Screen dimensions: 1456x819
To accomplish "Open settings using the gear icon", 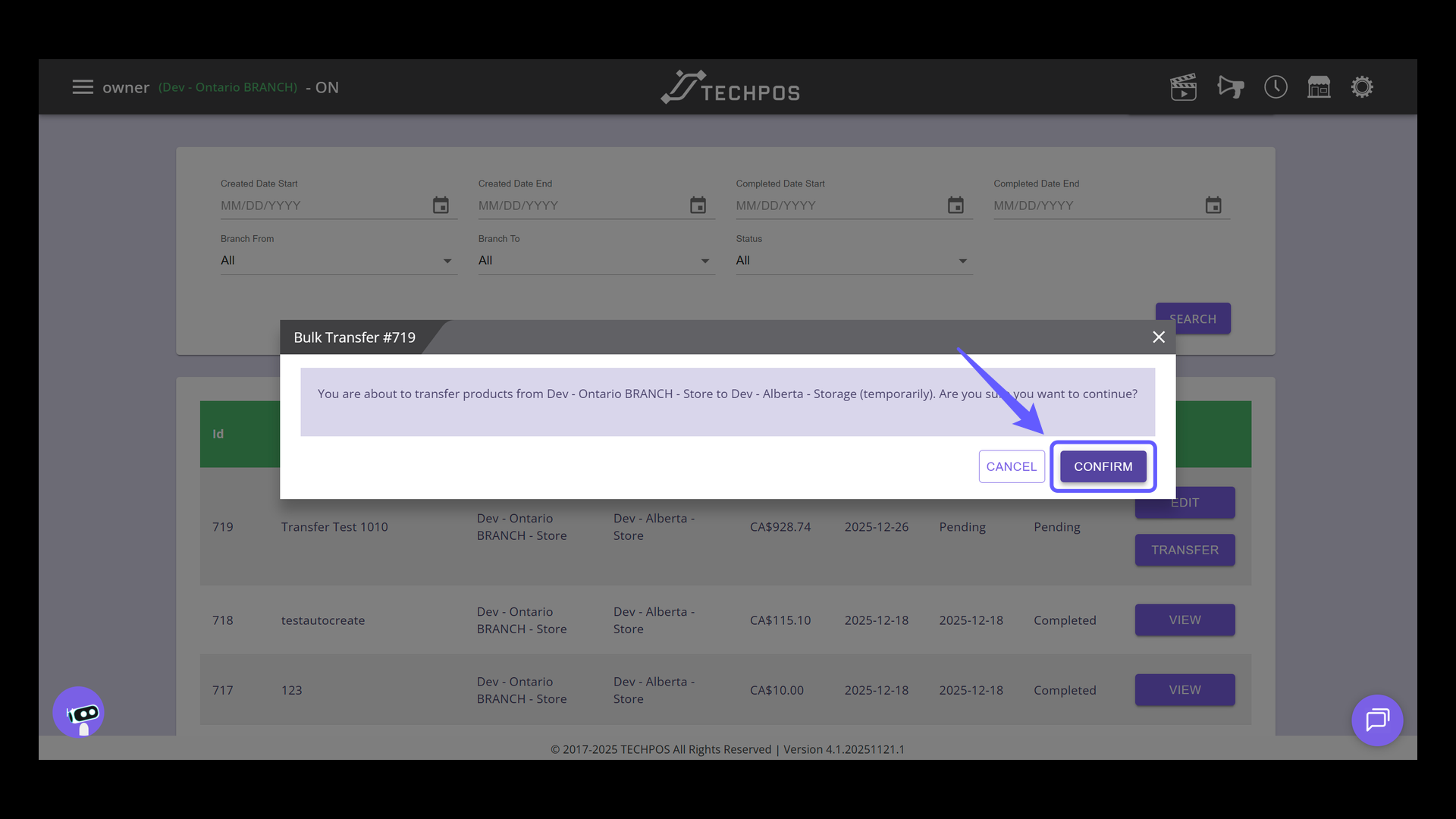I will [x=1363, y=86].
